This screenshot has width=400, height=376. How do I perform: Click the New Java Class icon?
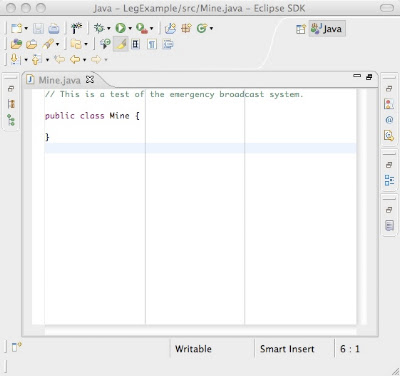(x=202, y=28)
